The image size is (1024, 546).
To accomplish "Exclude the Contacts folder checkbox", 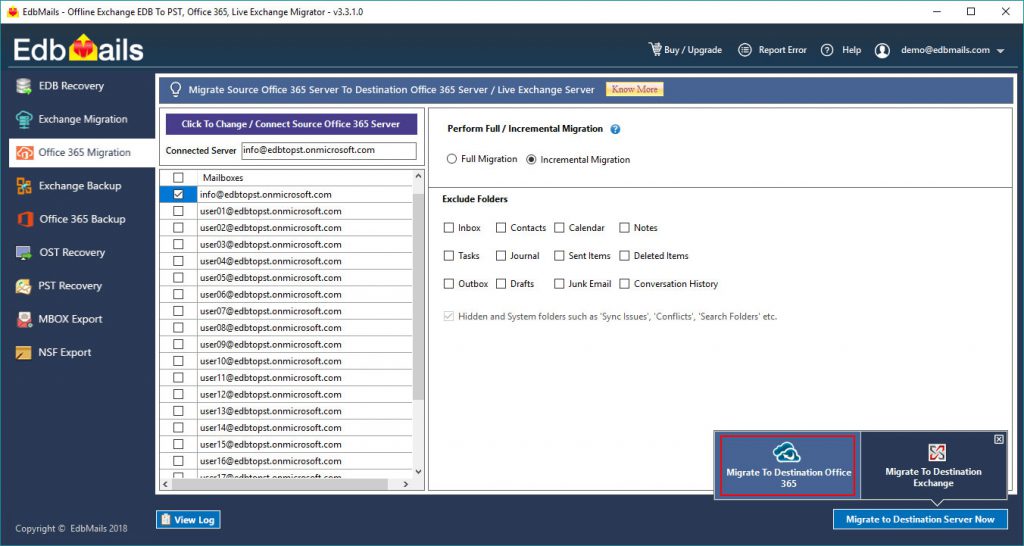I will (501, 228).
